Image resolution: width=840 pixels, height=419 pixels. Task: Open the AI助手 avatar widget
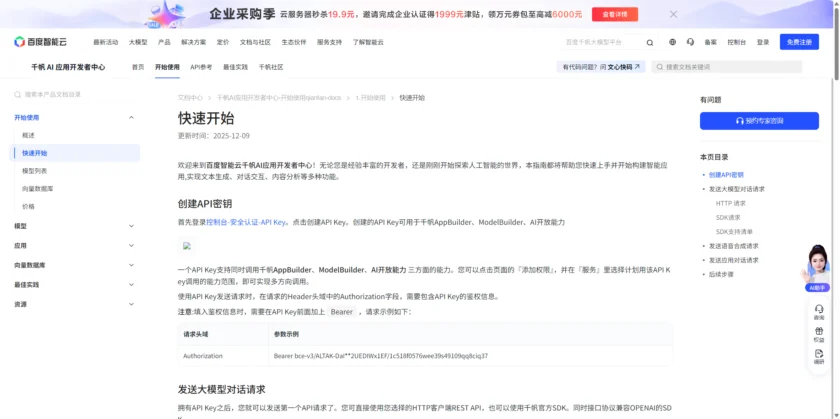click(817, 268)
